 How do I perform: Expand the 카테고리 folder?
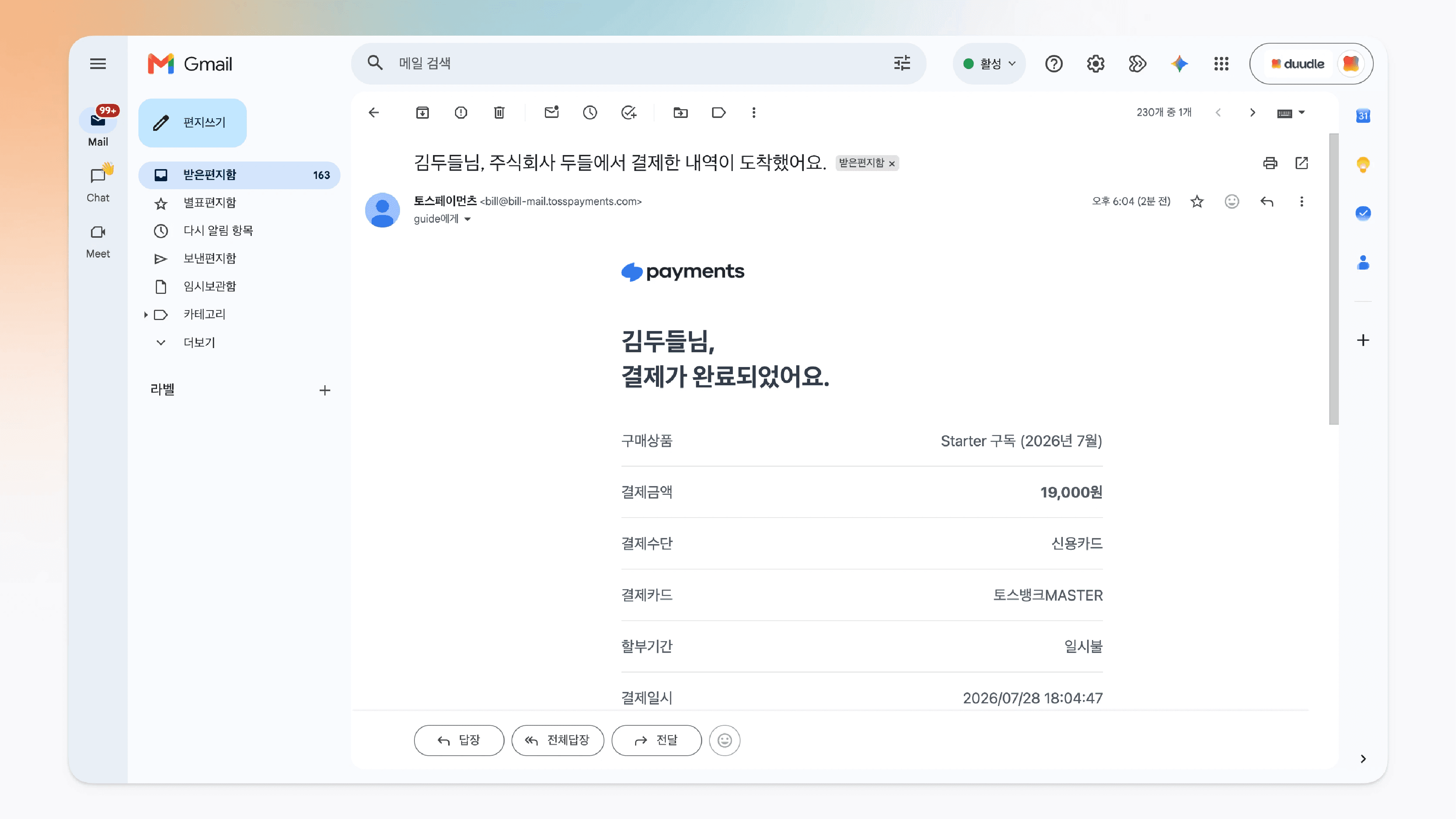pyautogui.click(x=146, y=314)
